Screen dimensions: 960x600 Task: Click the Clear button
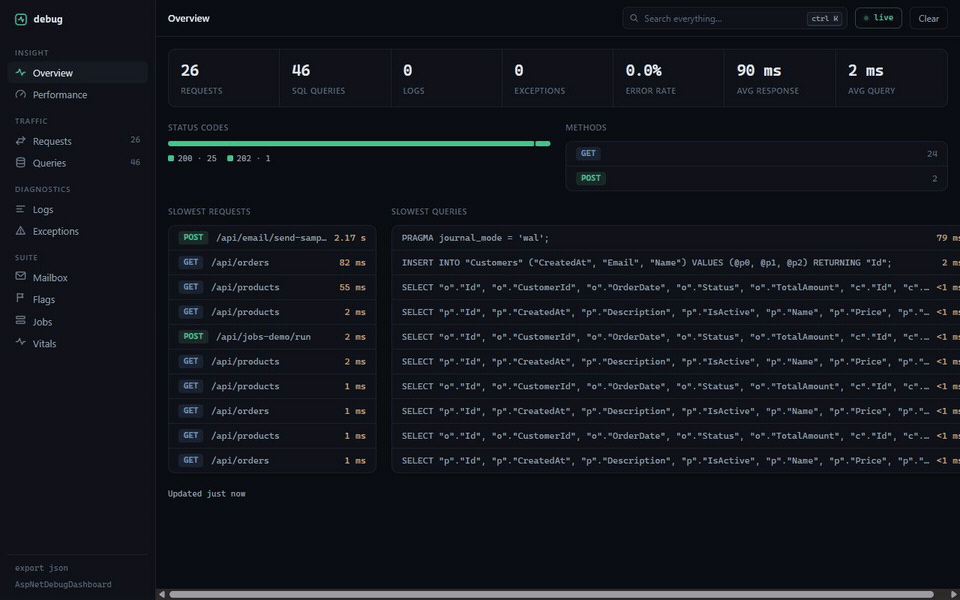pos(928,18)
